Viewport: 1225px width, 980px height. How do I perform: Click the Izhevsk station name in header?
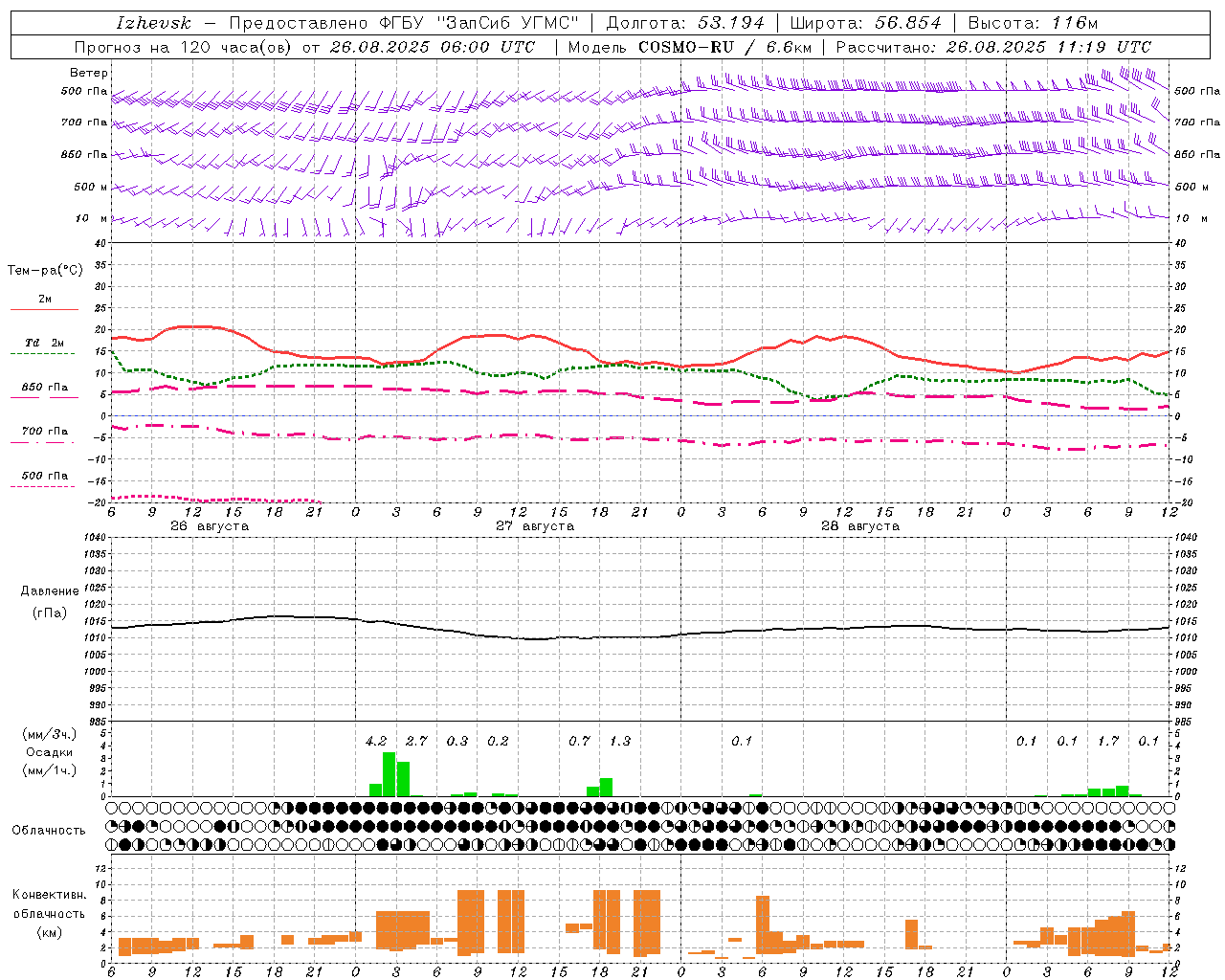click(153, 23)
